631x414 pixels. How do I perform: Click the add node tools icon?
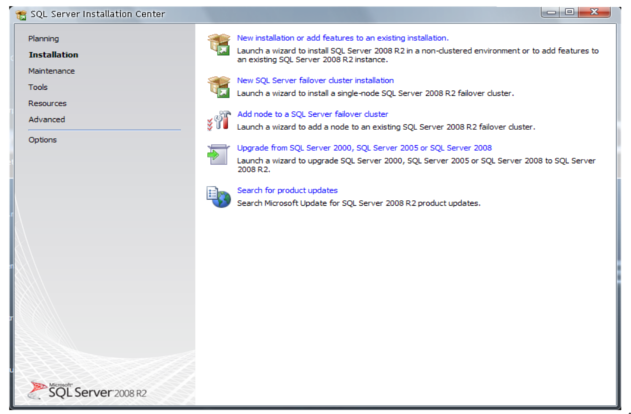[219, 120]
